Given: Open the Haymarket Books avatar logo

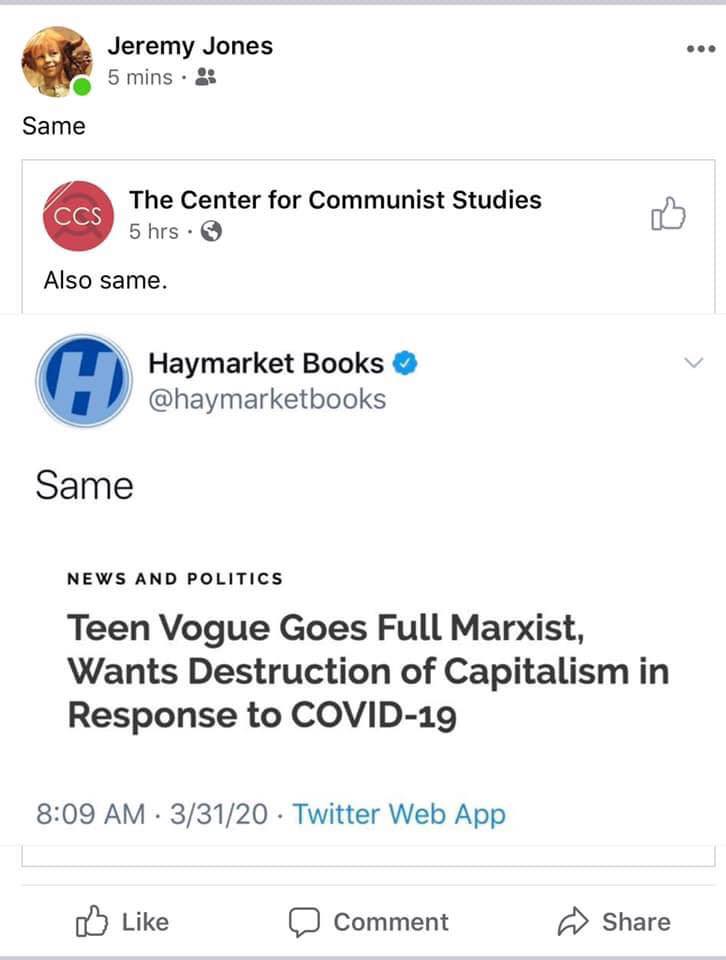Looking at the screenshot, I should (84, 380).
